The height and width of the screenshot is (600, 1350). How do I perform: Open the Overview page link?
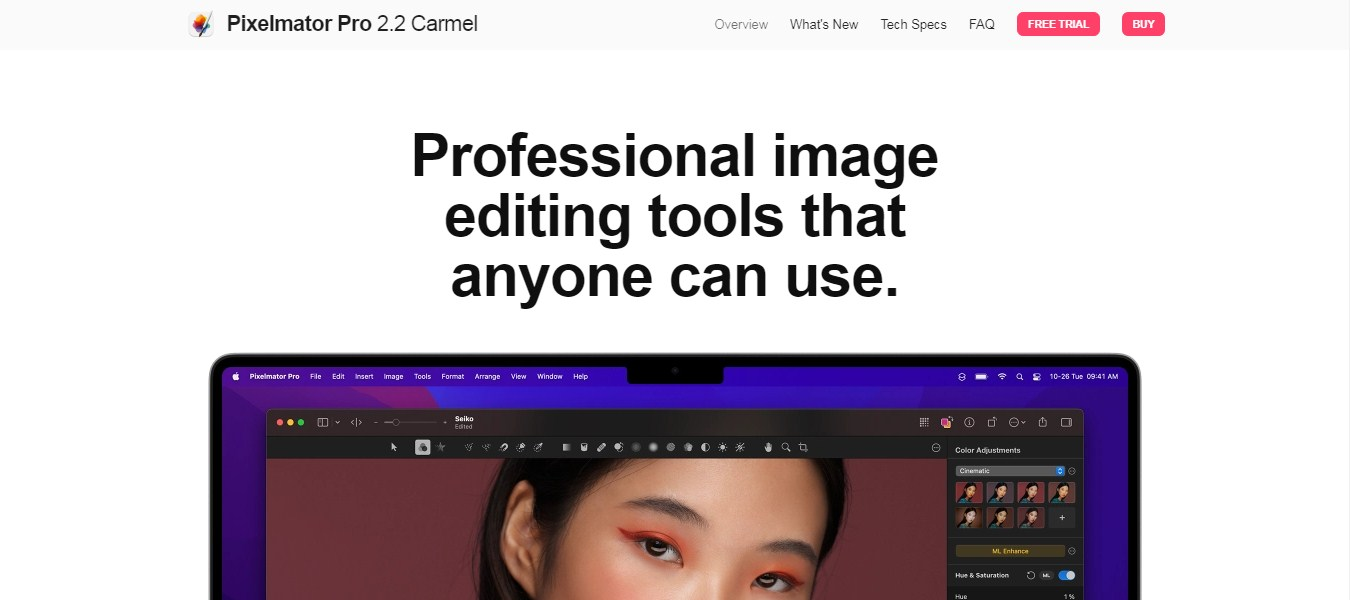tap(741, 24)
